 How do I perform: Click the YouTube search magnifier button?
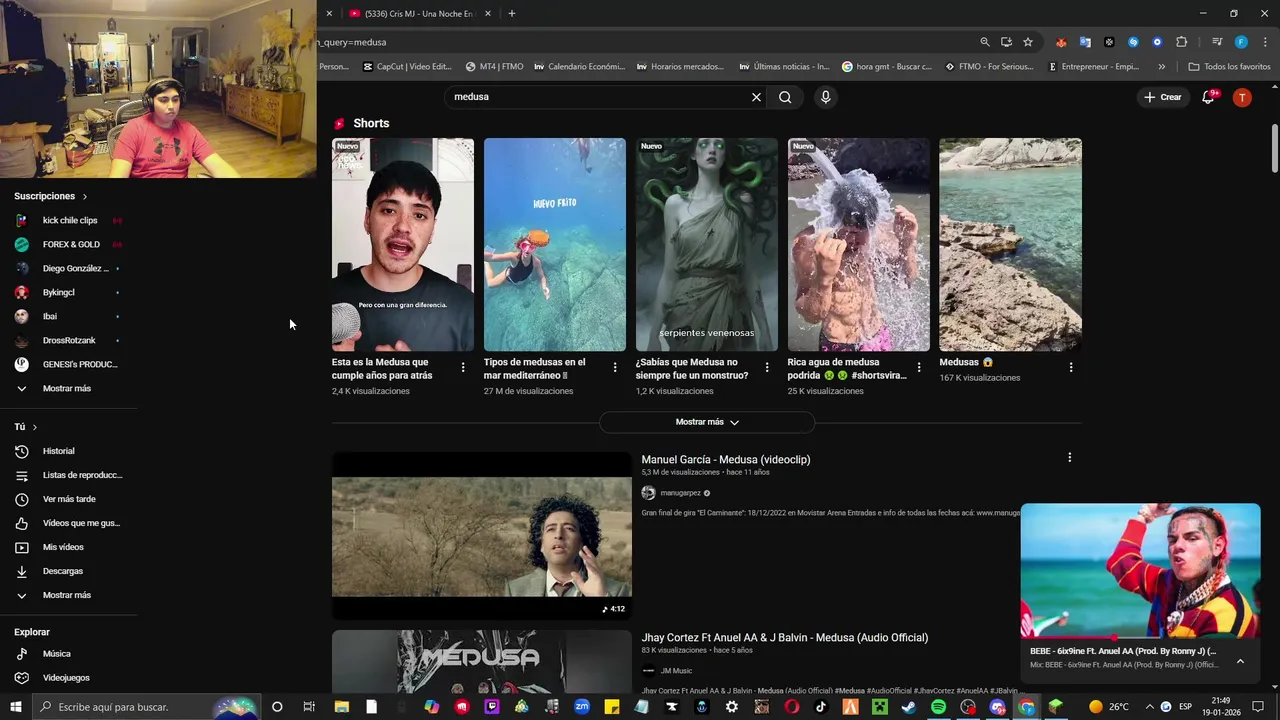tap(785, 97)
